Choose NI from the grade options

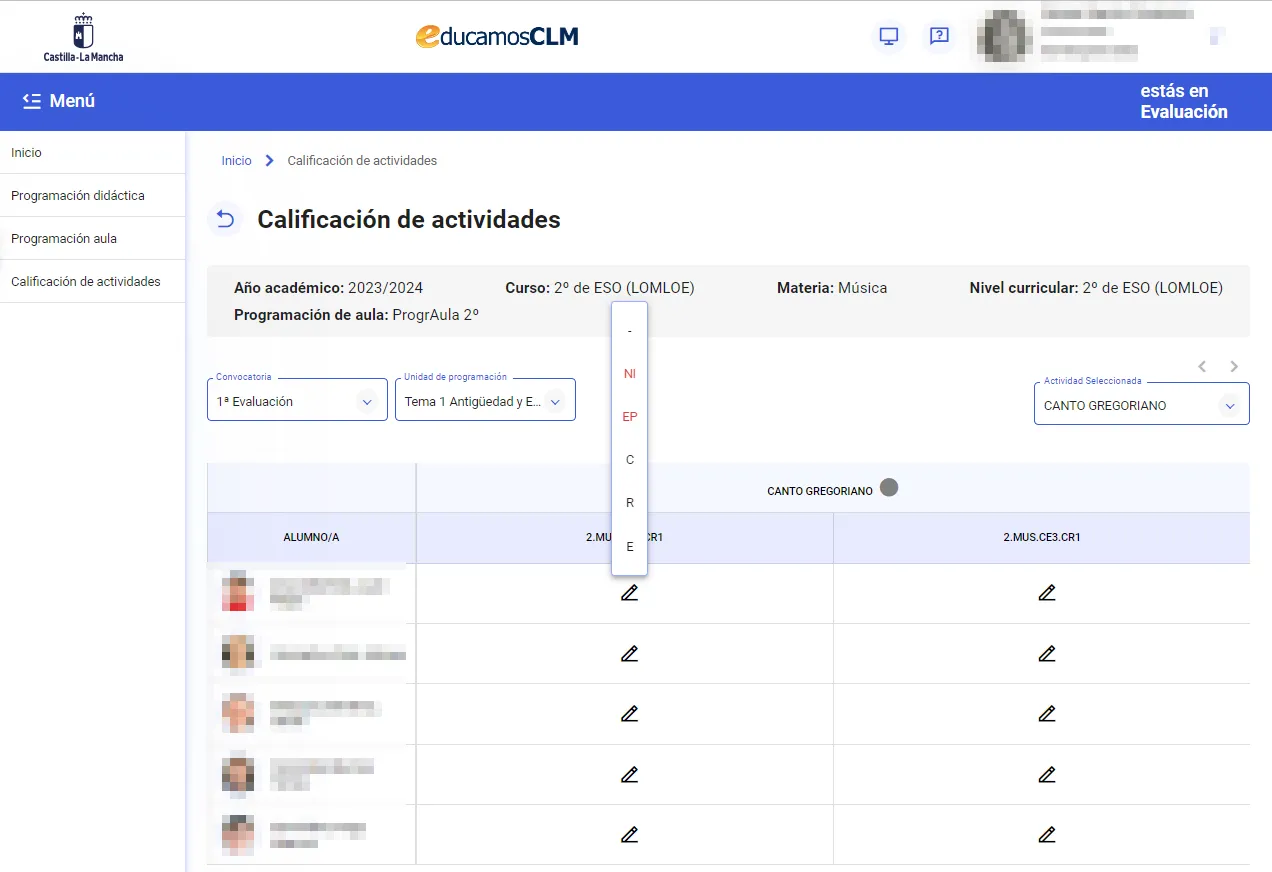click(629, 373)
